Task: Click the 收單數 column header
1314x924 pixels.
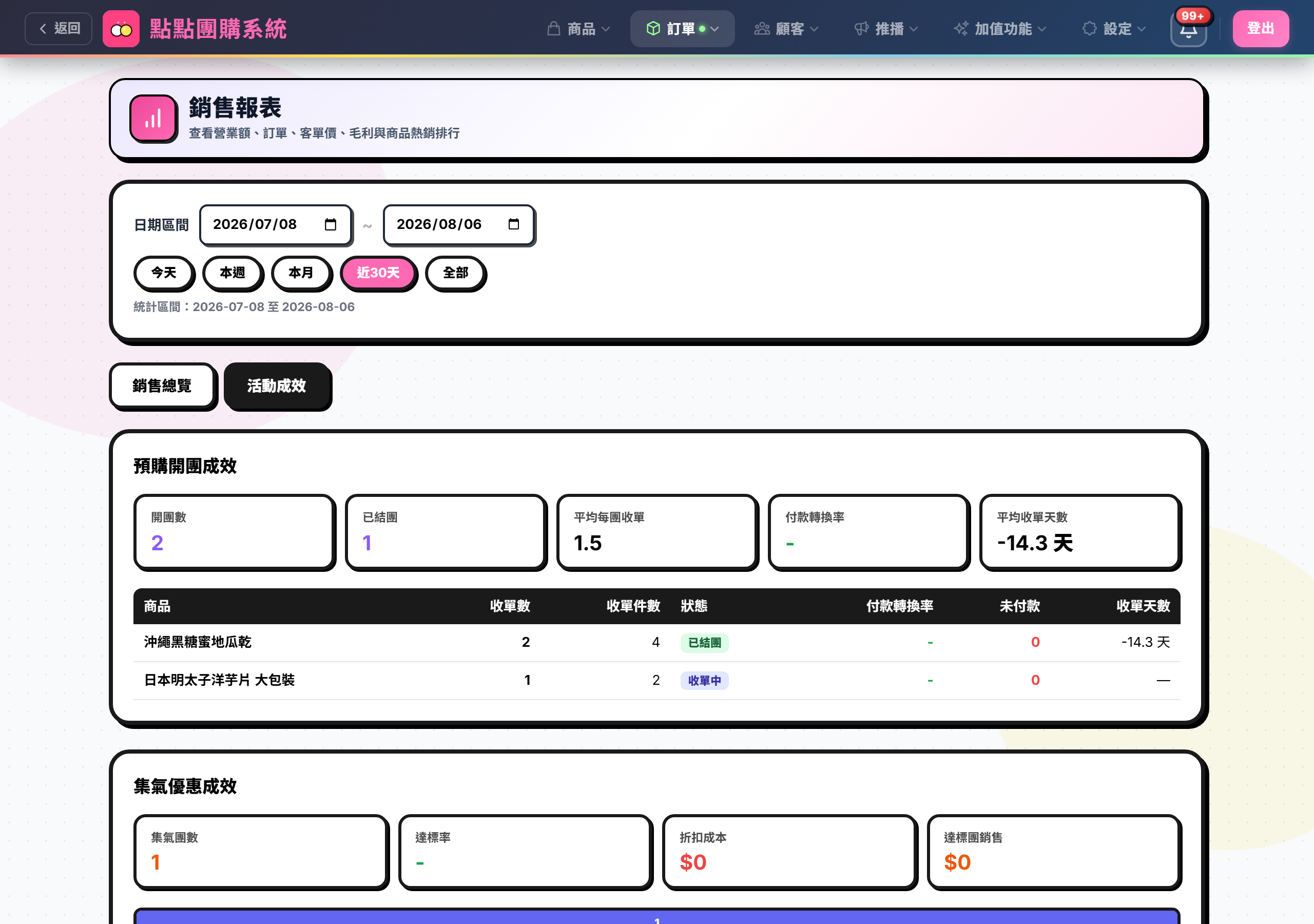Action: 510,606
